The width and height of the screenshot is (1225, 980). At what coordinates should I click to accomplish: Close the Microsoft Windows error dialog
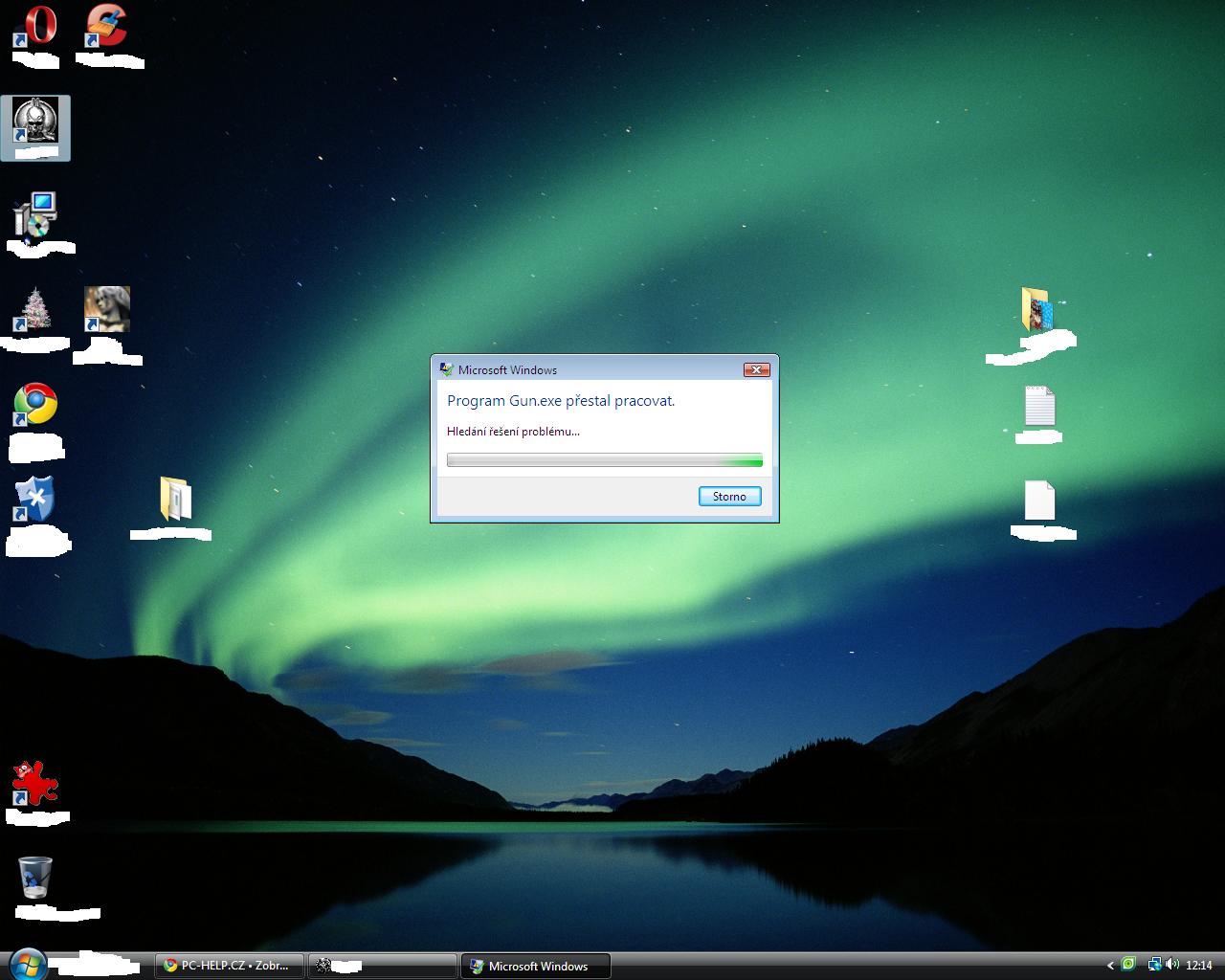pyautogui.click(x=756, y=369)
